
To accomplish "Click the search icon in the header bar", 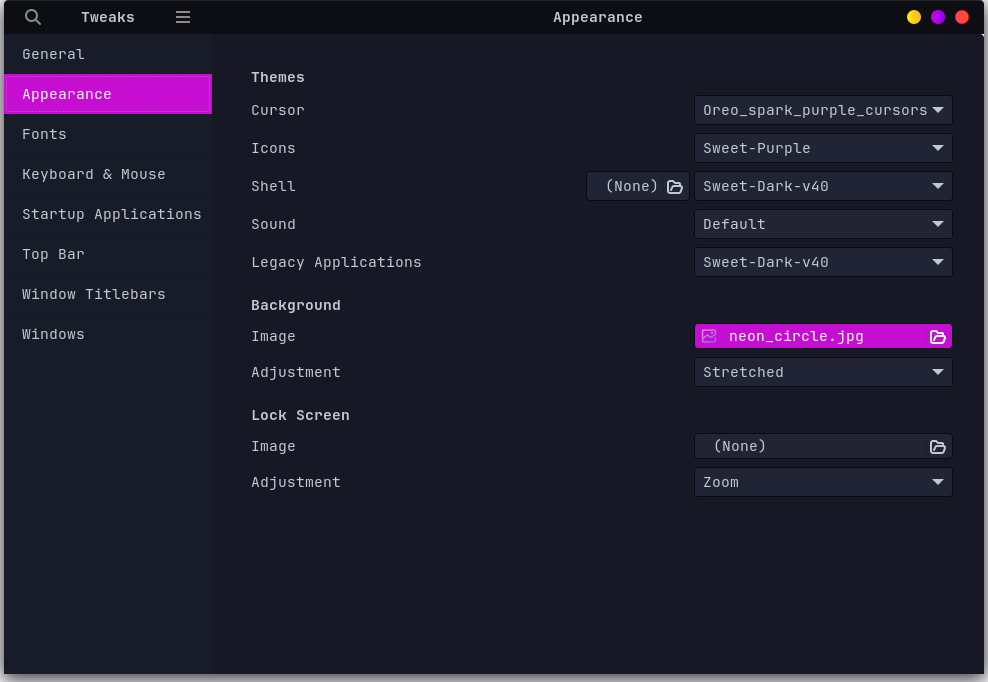I will coord(32,17).
